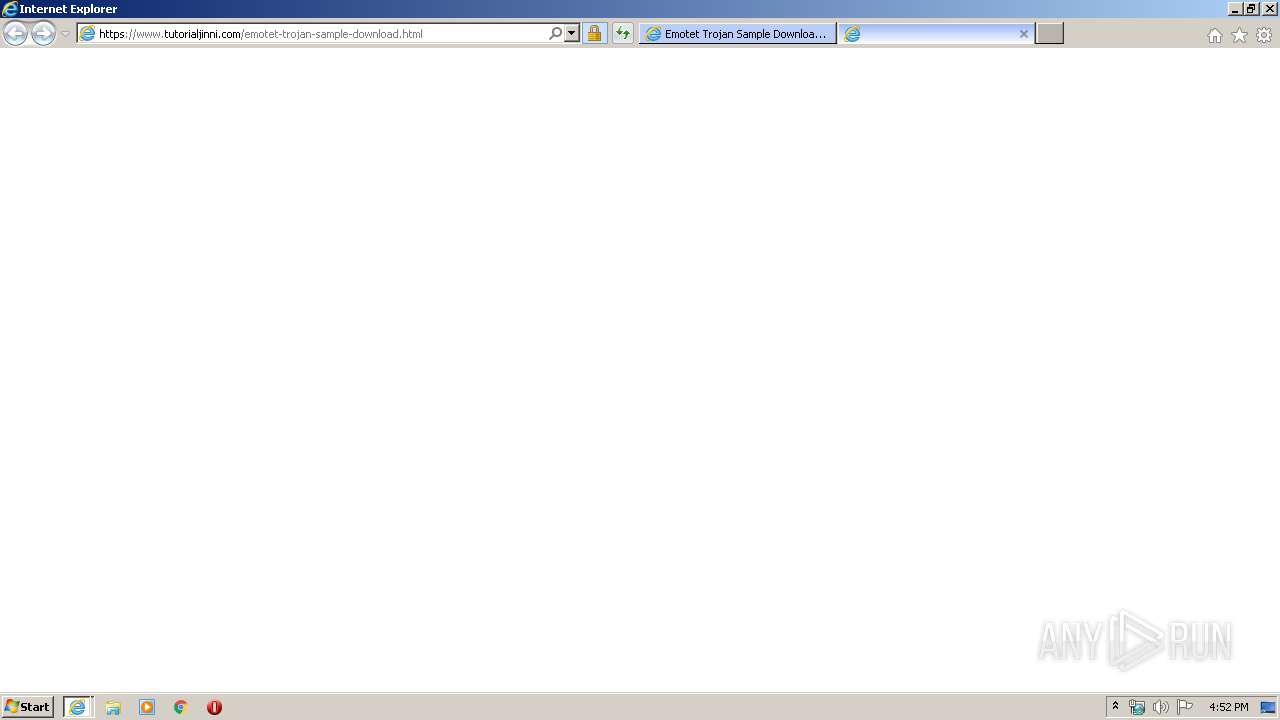
Task: Go back with the Back arrow button
Action: [15, 34]
